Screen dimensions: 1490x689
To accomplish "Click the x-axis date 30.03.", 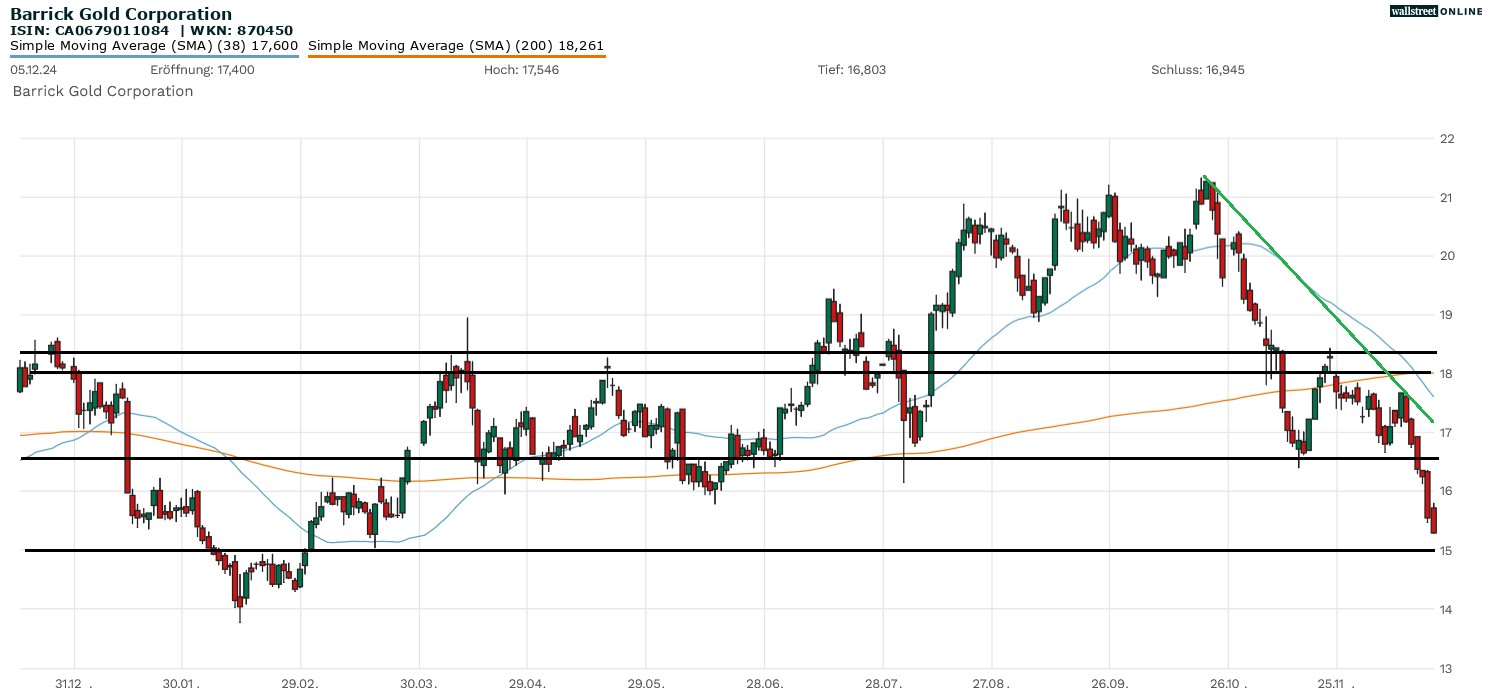I will [x=419, y=683].
